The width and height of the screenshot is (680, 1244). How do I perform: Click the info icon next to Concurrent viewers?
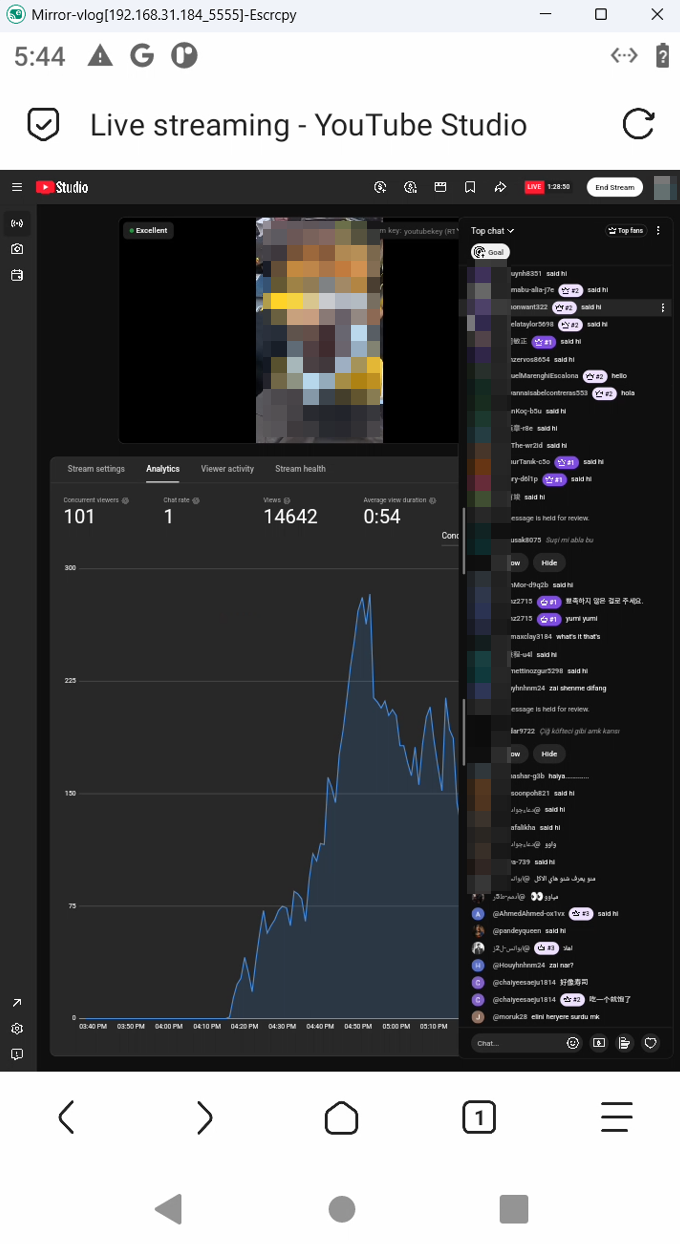(125, 500)
